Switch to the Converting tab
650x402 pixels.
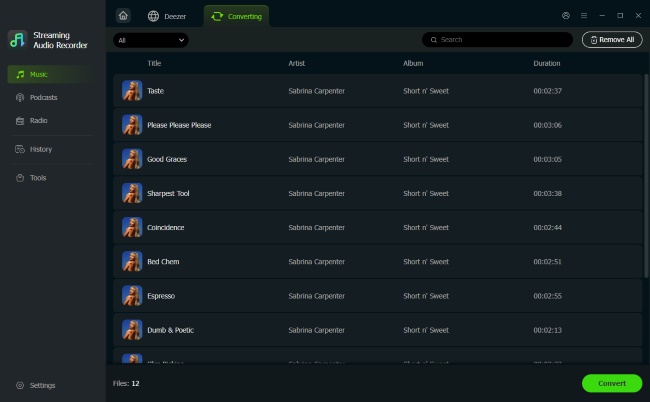click(x=236, y=16)
